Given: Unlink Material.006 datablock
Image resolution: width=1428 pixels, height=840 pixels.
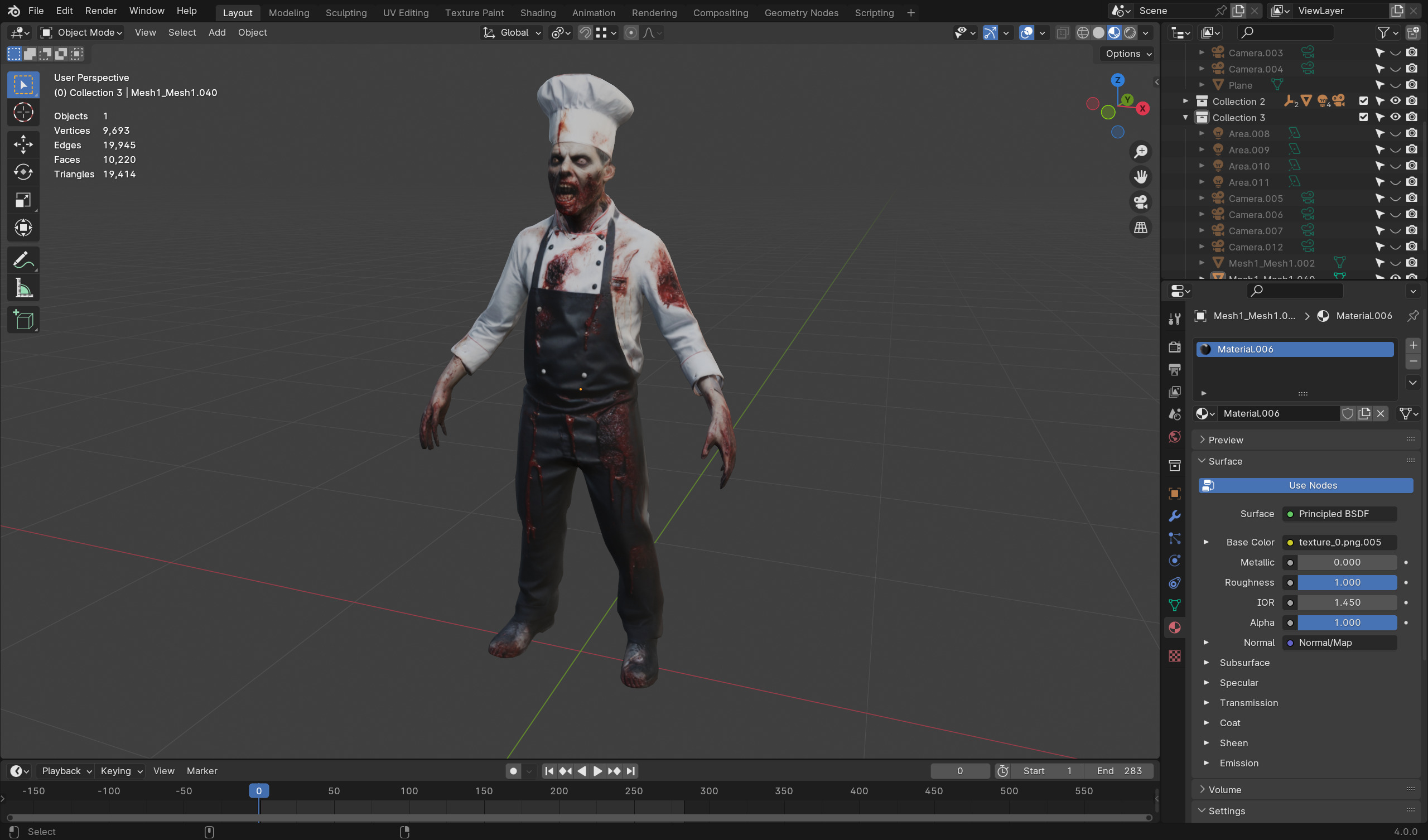Looking at the screenshot, I should (1381, 413).
